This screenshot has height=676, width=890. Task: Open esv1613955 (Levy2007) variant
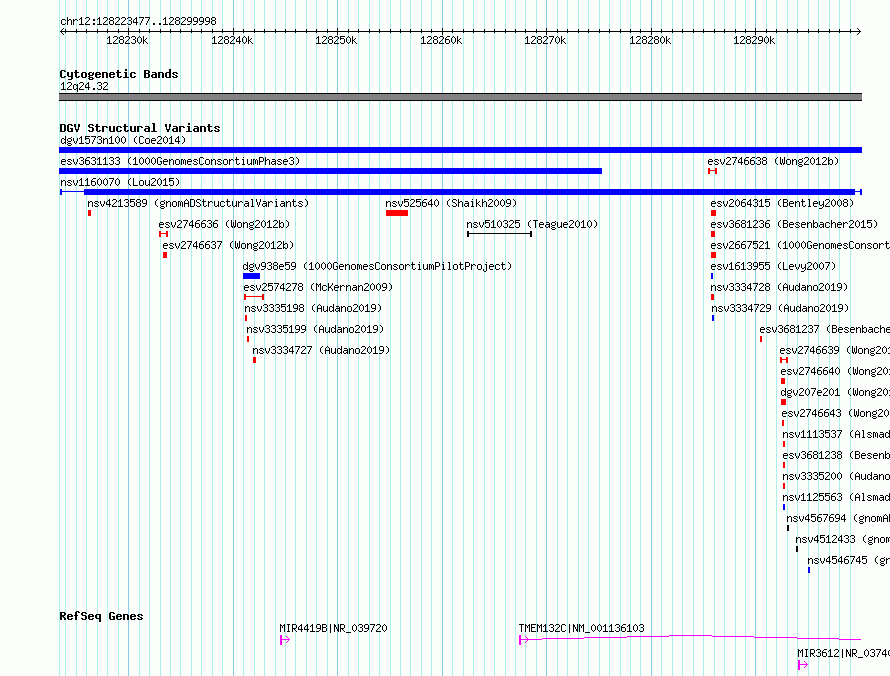point(773,266)
